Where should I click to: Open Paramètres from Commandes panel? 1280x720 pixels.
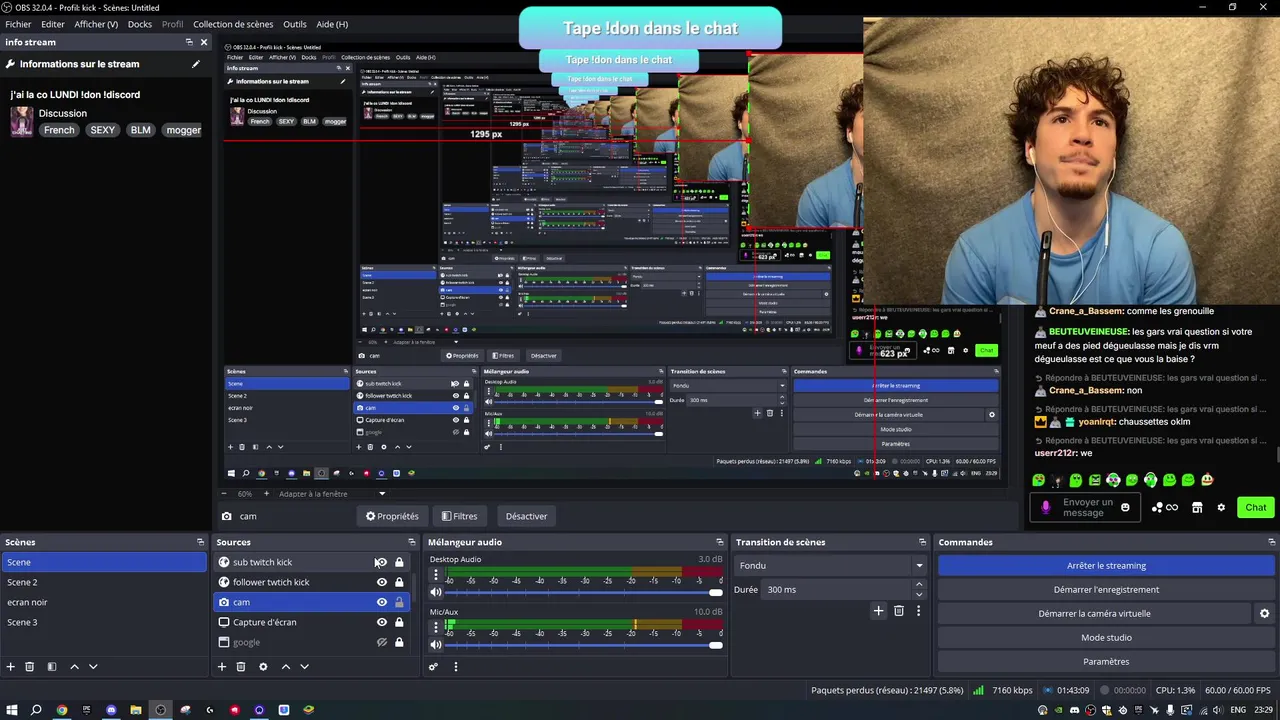click(x=1106, y=661)
